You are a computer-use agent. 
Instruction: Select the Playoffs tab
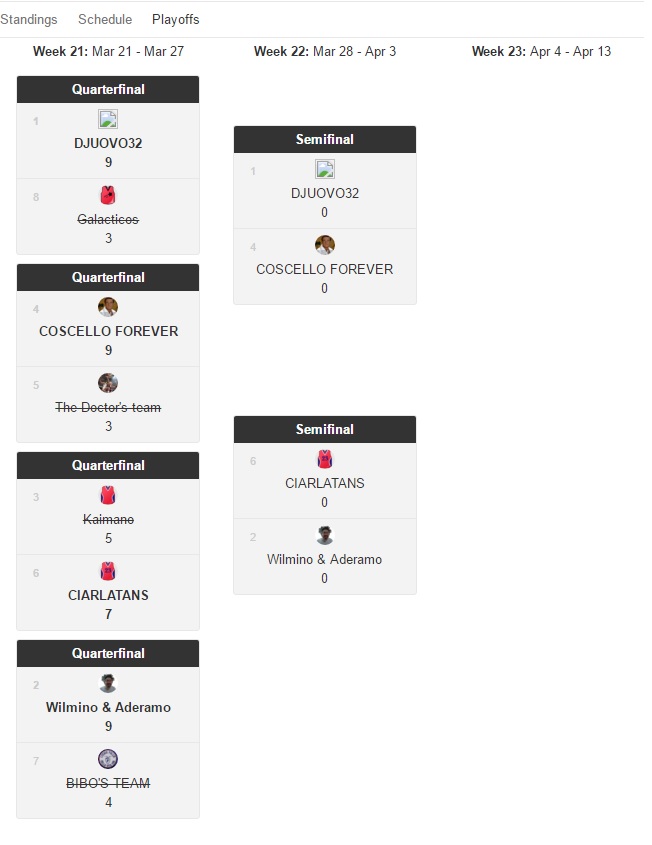[x=176, y=19]
